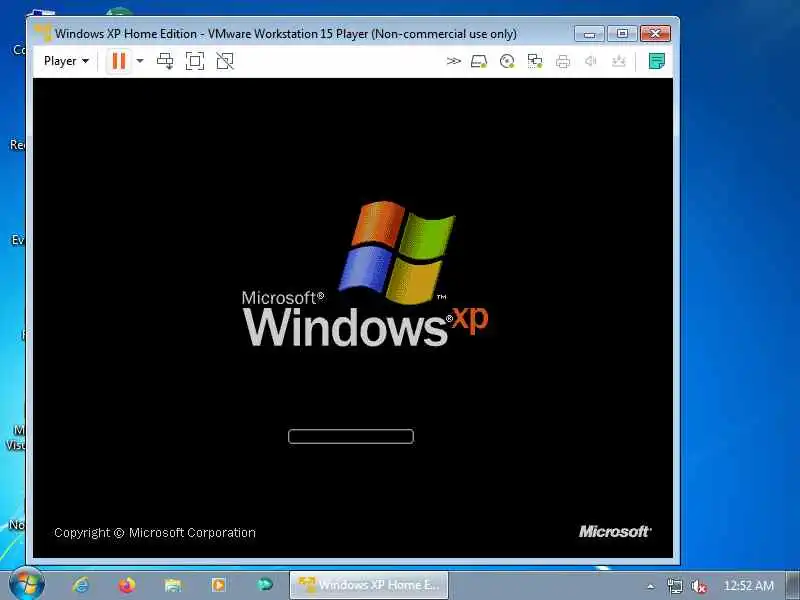This screenshot has width=800, height=600.
Task: Click the printer device icon
Action: coord(563,61)
